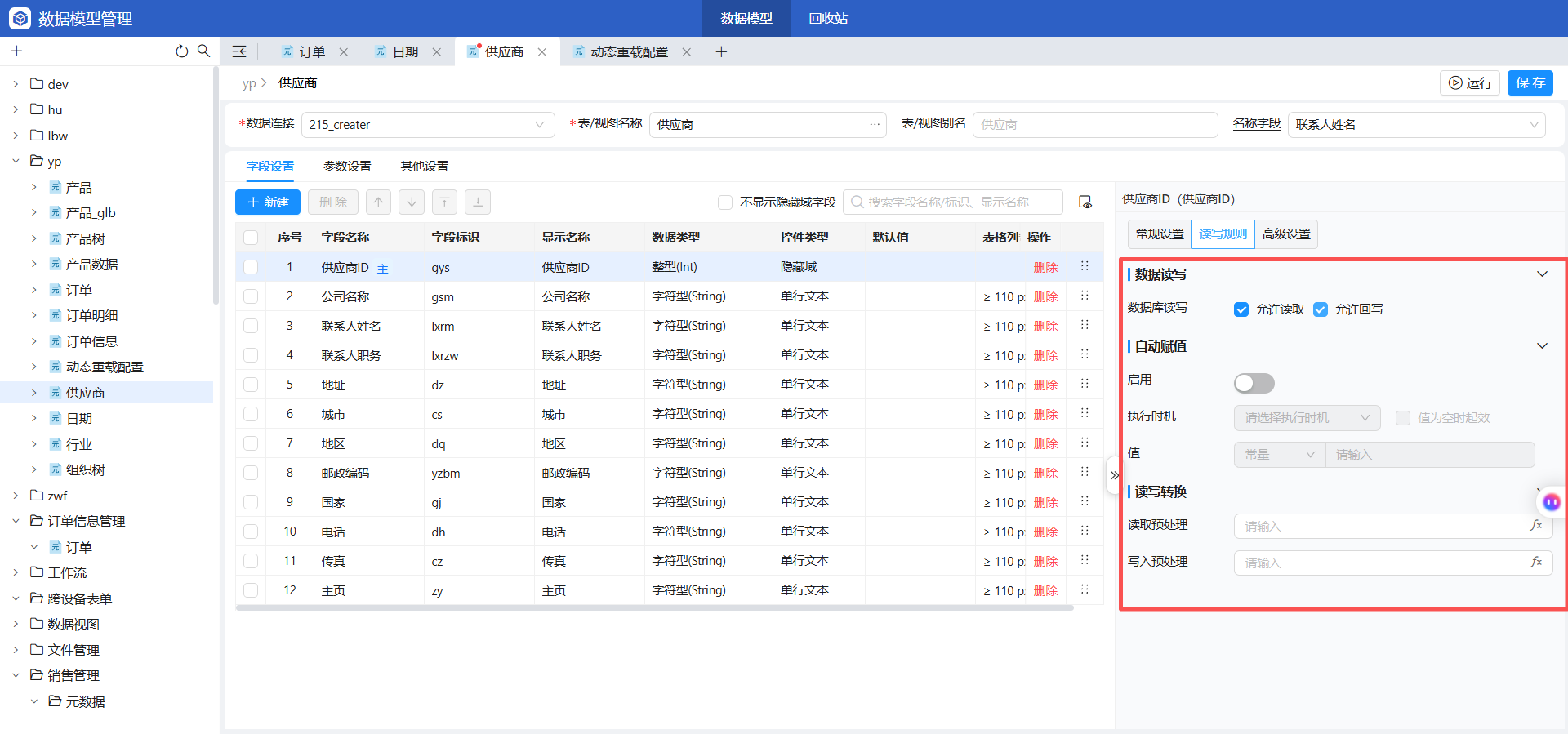Viewport: 1568px width, 734px height.
Task: Click primary key icon beside 供应商ID
Action: pyautogui.click(x=382, y=269)
